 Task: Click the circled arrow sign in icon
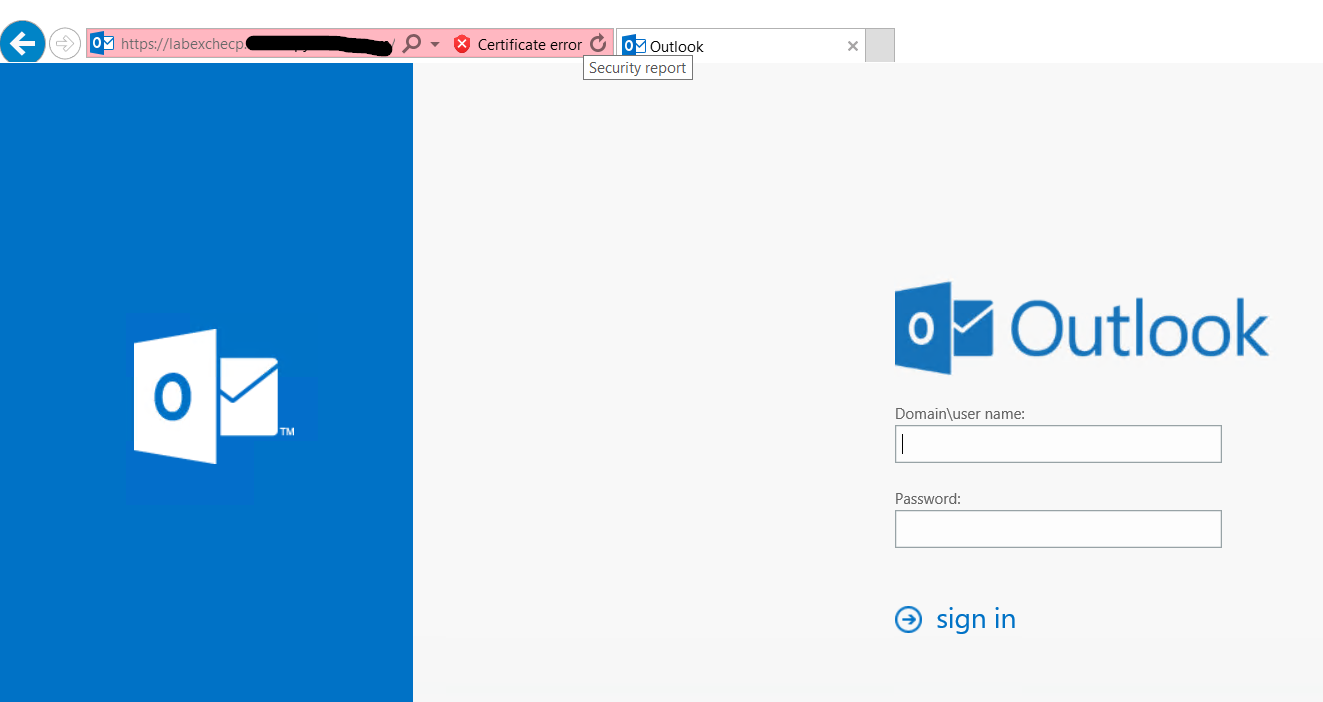click(908, 620)
